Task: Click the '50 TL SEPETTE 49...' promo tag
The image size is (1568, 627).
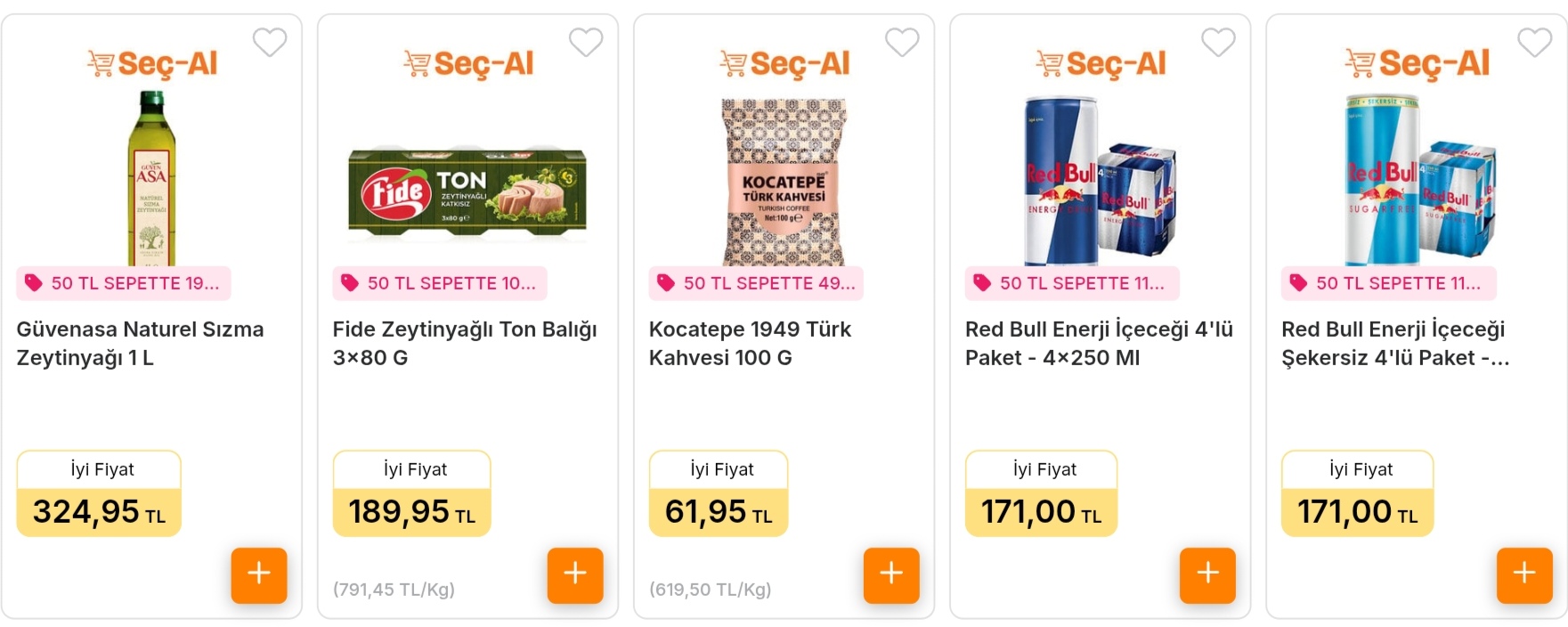Action: [x=756, y=283]
